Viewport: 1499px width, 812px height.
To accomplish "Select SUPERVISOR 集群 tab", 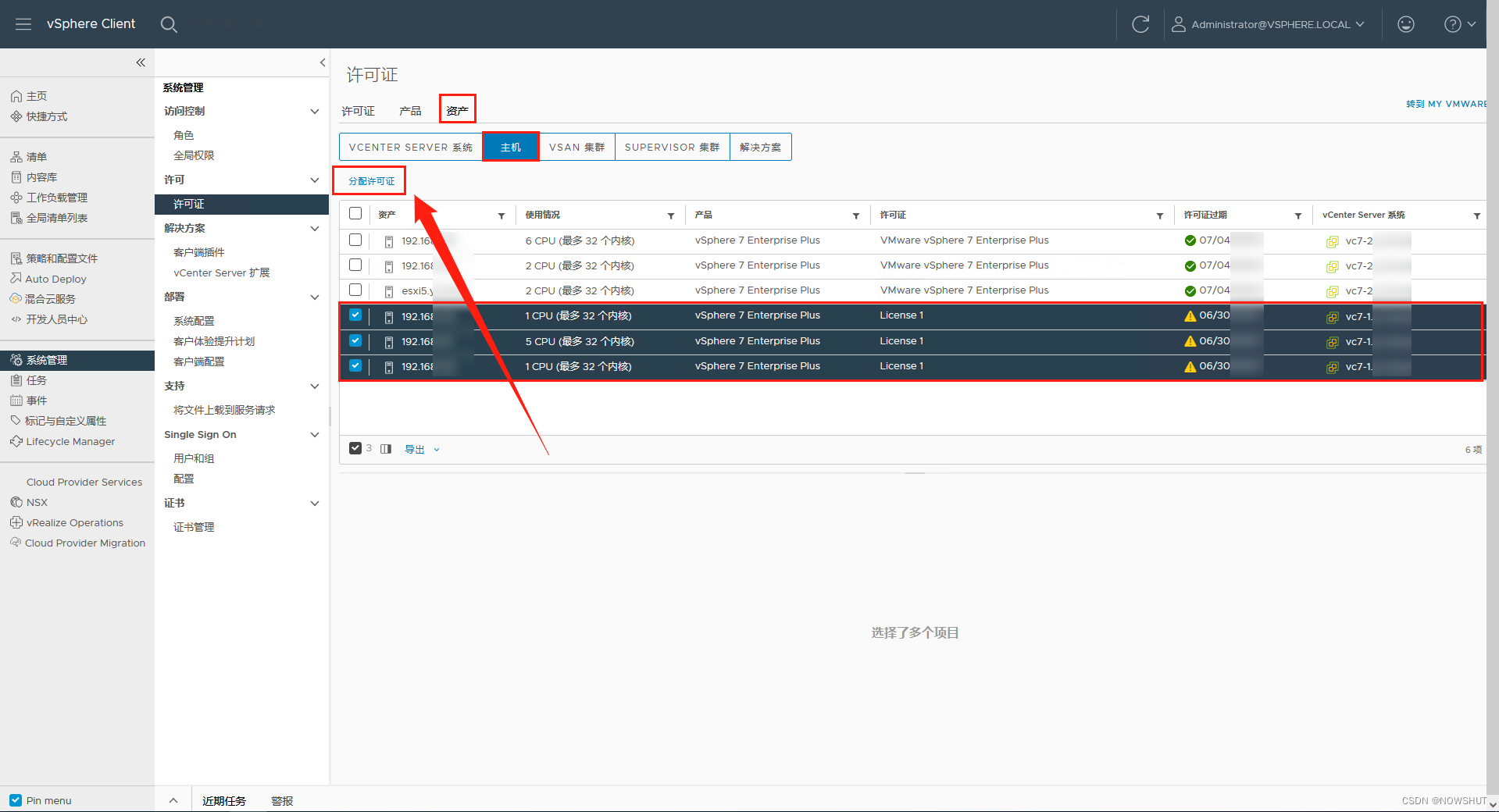I will (673, 147).
